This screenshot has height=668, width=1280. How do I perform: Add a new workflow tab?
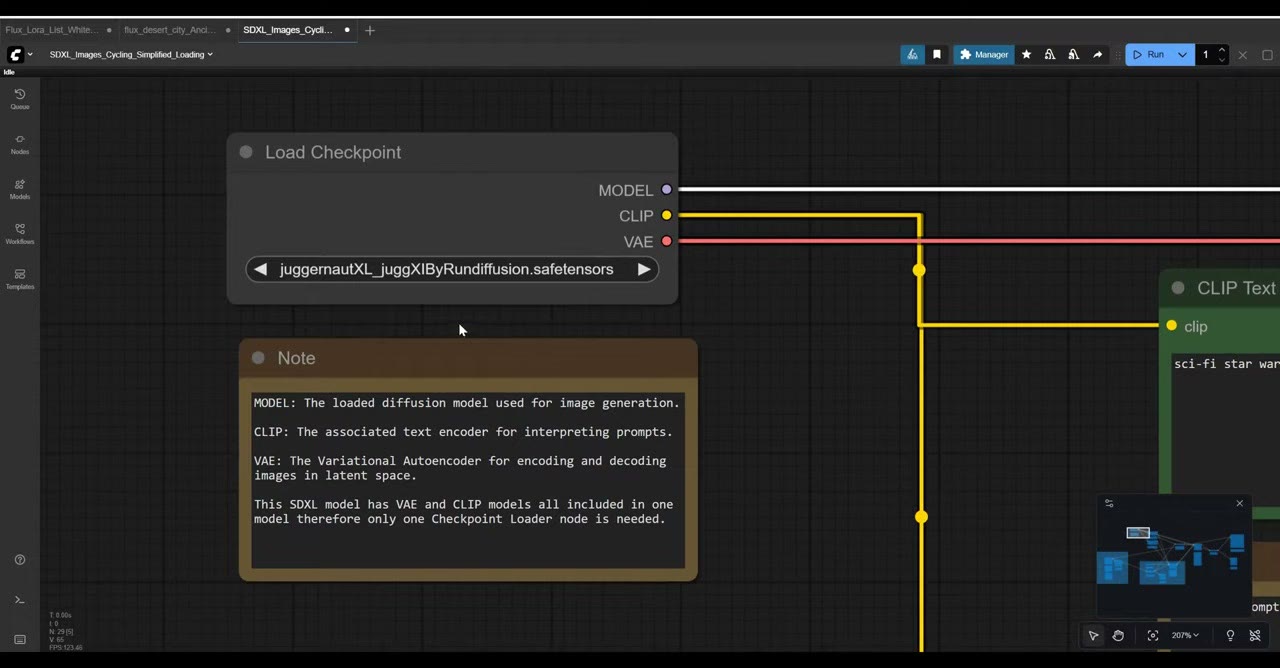pos(370,30)
